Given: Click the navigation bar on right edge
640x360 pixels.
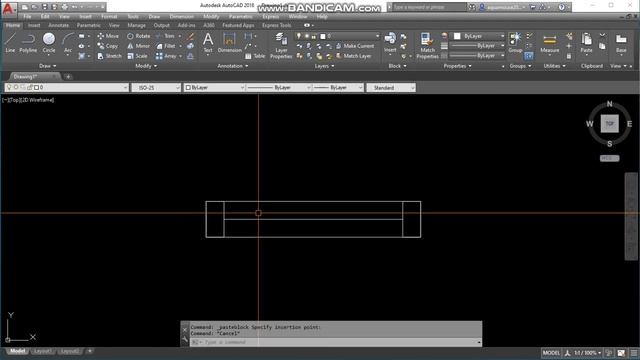Looking at the screenshot, I should tap(631, 216).
